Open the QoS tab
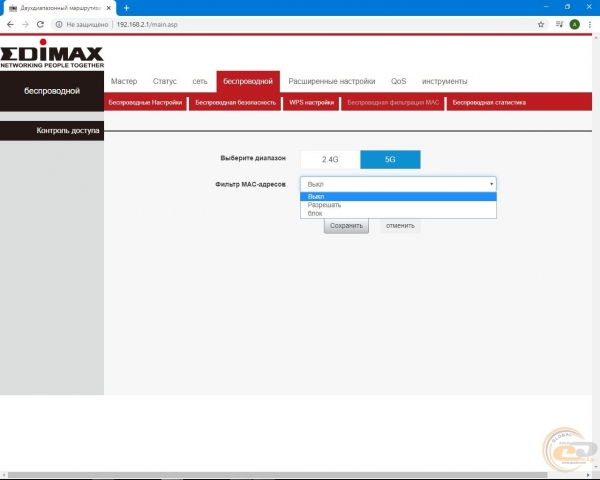 (398, 81)
